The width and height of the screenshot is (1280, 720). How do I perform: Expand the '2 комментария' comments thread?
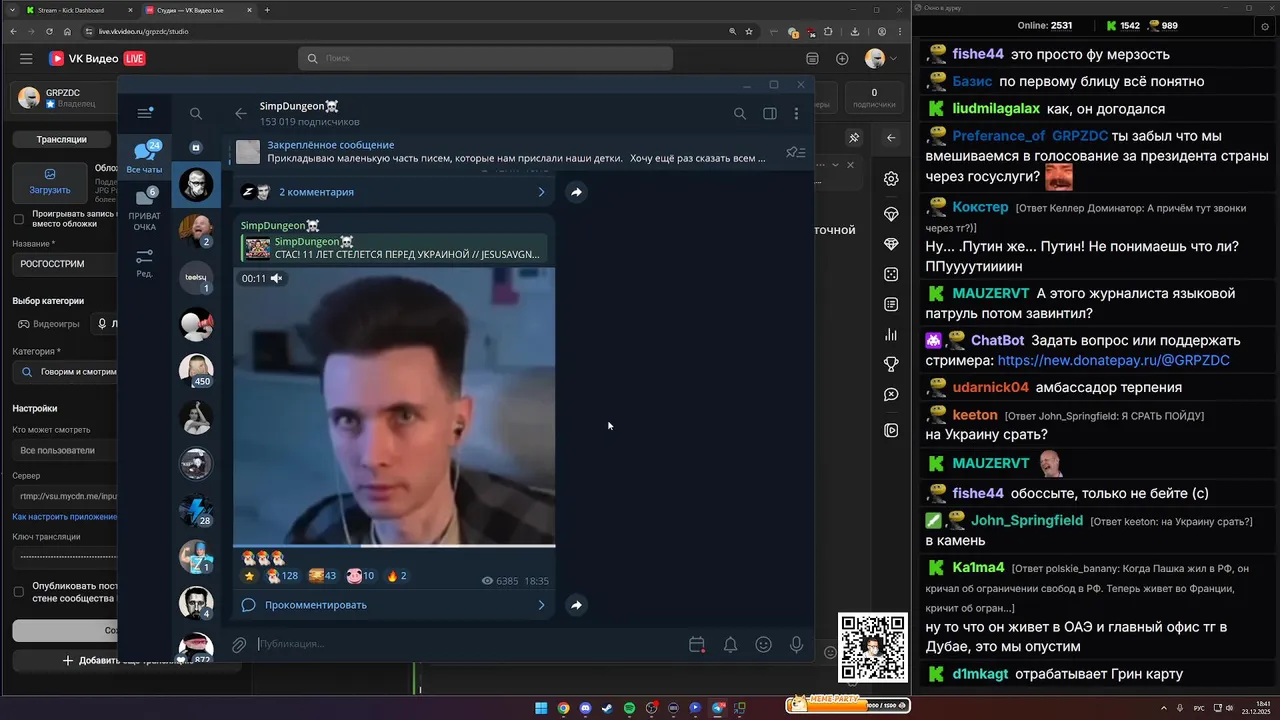(x=394, y=192)
